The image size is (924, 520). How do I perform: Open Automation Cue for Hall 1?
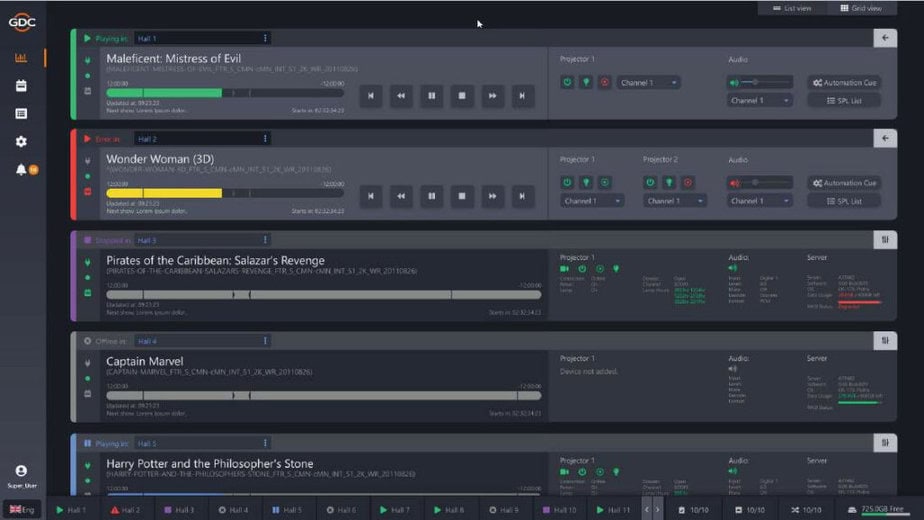(x=844, y=83)
